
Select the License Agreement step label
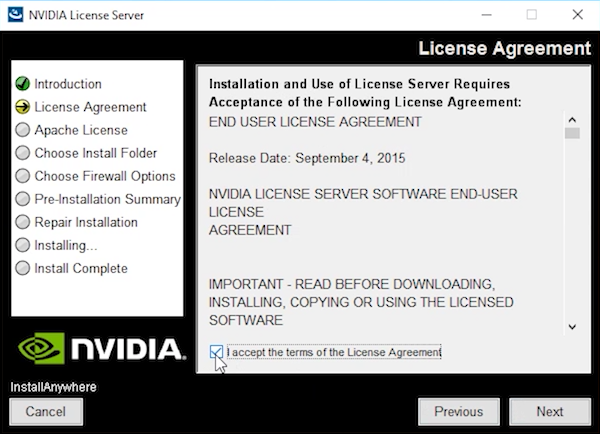coord(90,107)
